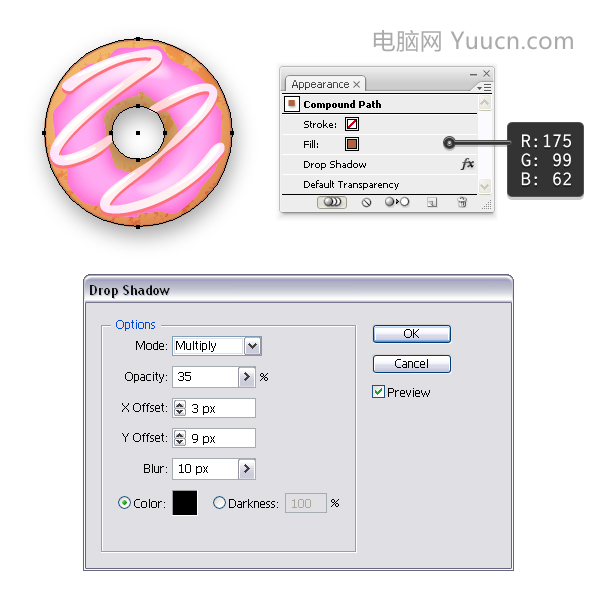
Task: Click the Delete Selected Item trash icon
Action: pyautogui.click(x=462, y=202)
